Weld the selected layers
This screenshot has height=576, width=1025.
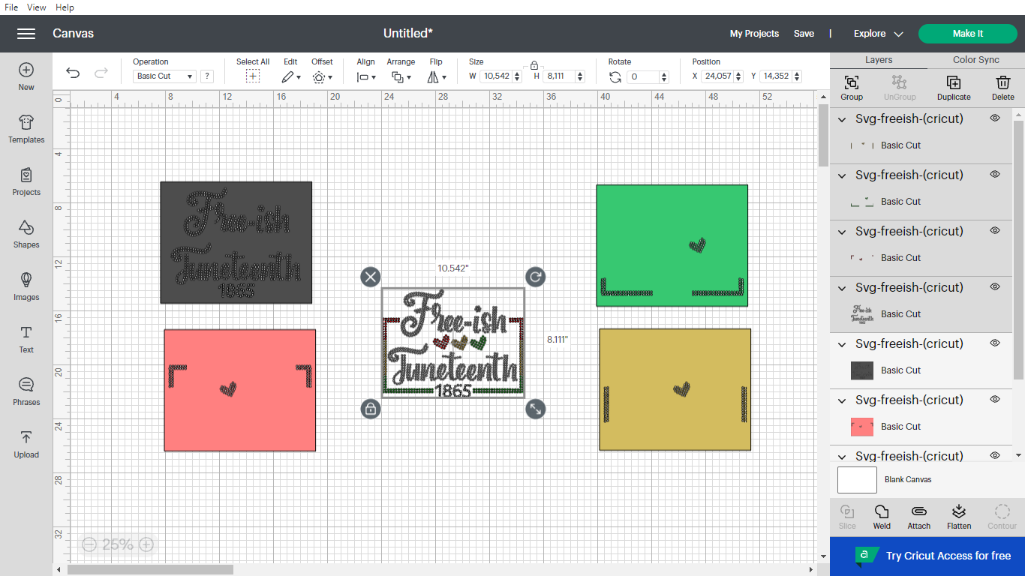click(881, 517)
